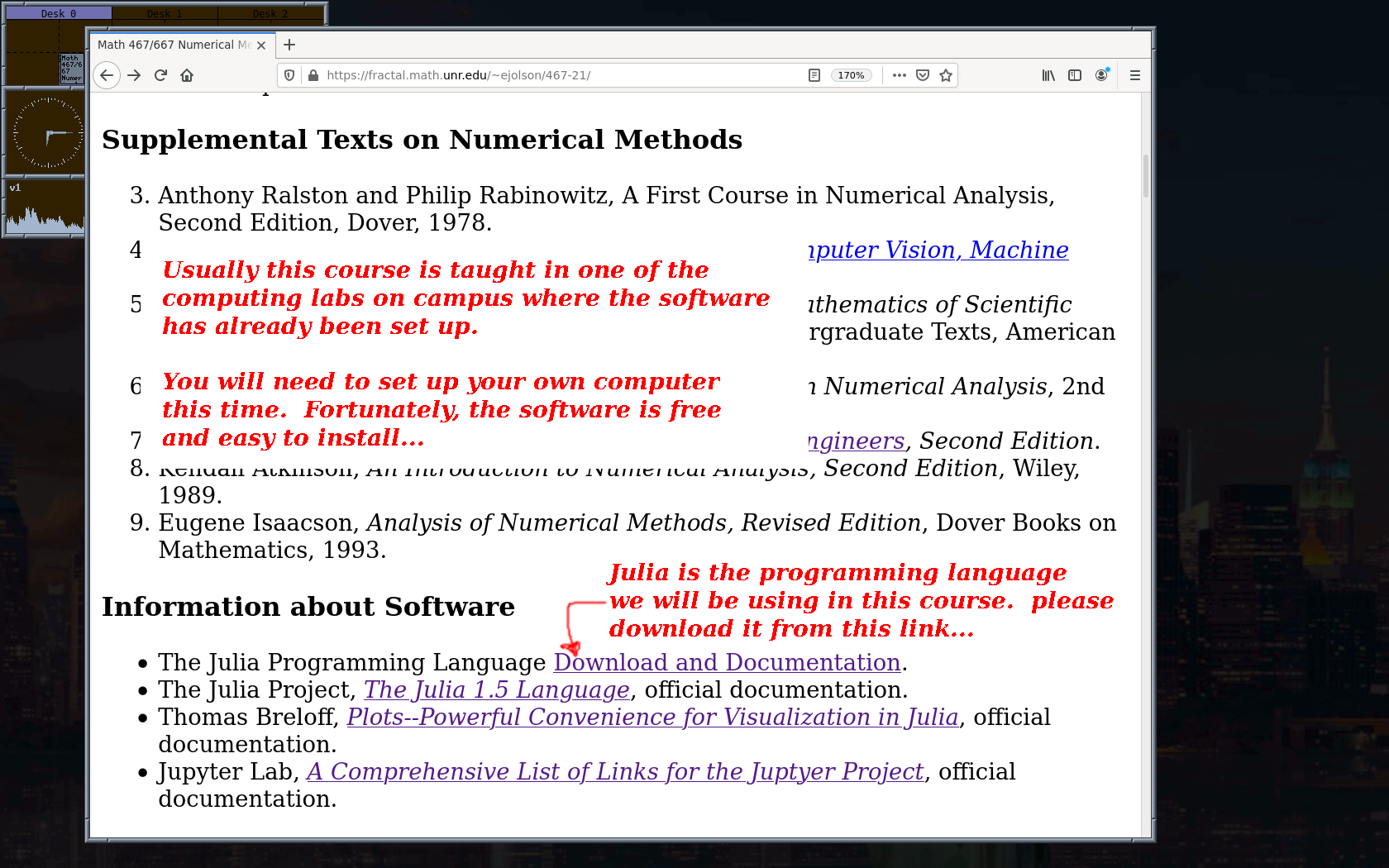Screen dimensions: 1389x868
Task: Open a new tab with plus button
Action: pyautogui.click(x=289, y=45)
